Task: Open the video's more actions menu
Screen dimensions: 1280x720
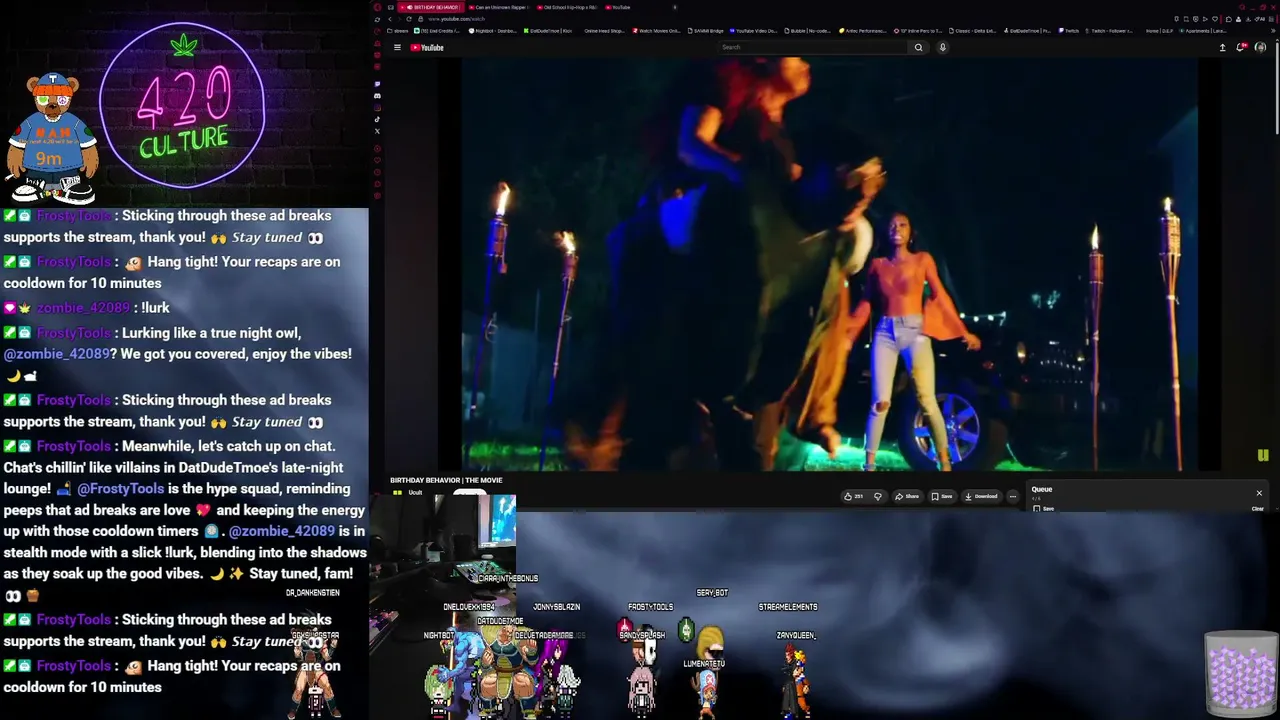Action: coord(1012,496)
